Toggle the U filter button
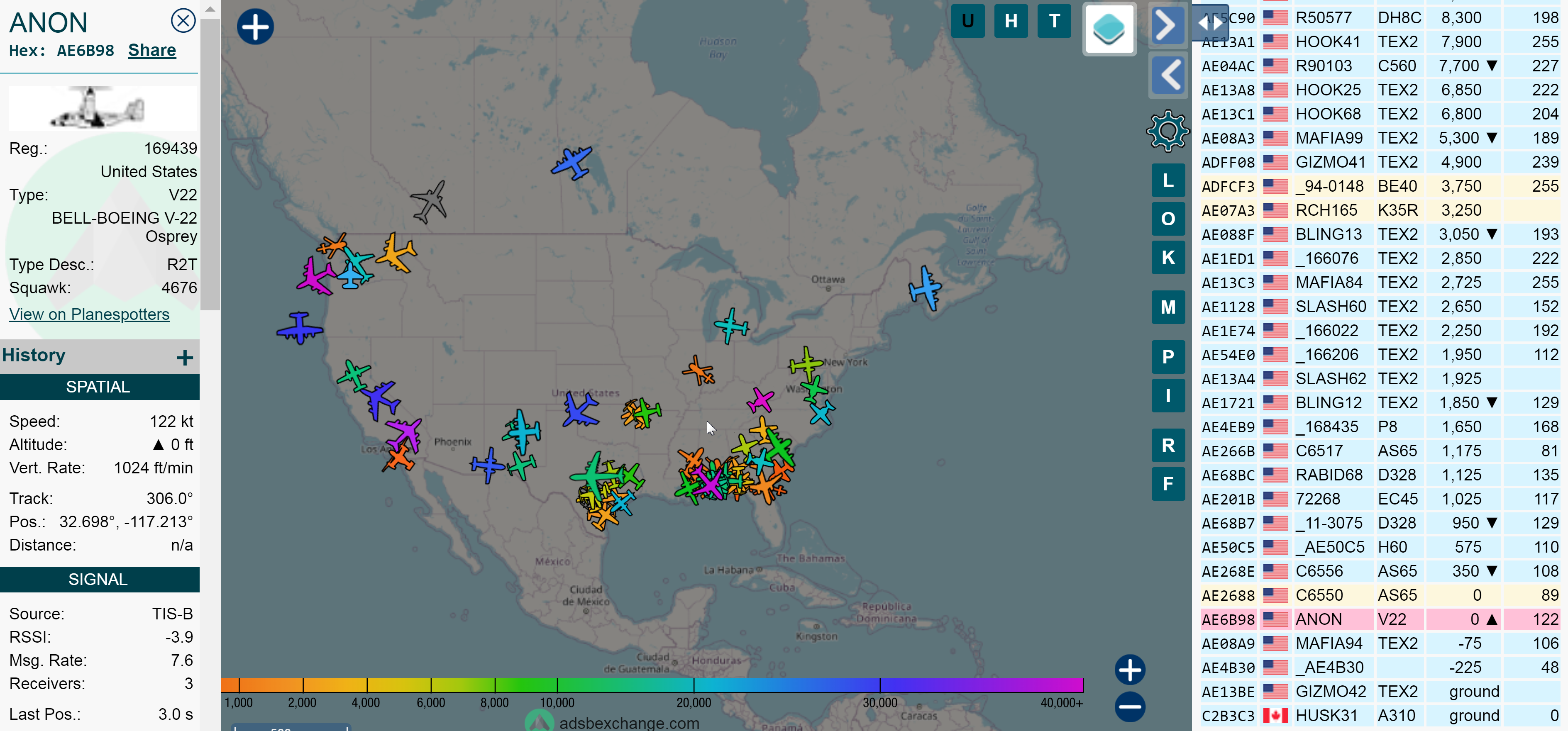 [967, 21]
